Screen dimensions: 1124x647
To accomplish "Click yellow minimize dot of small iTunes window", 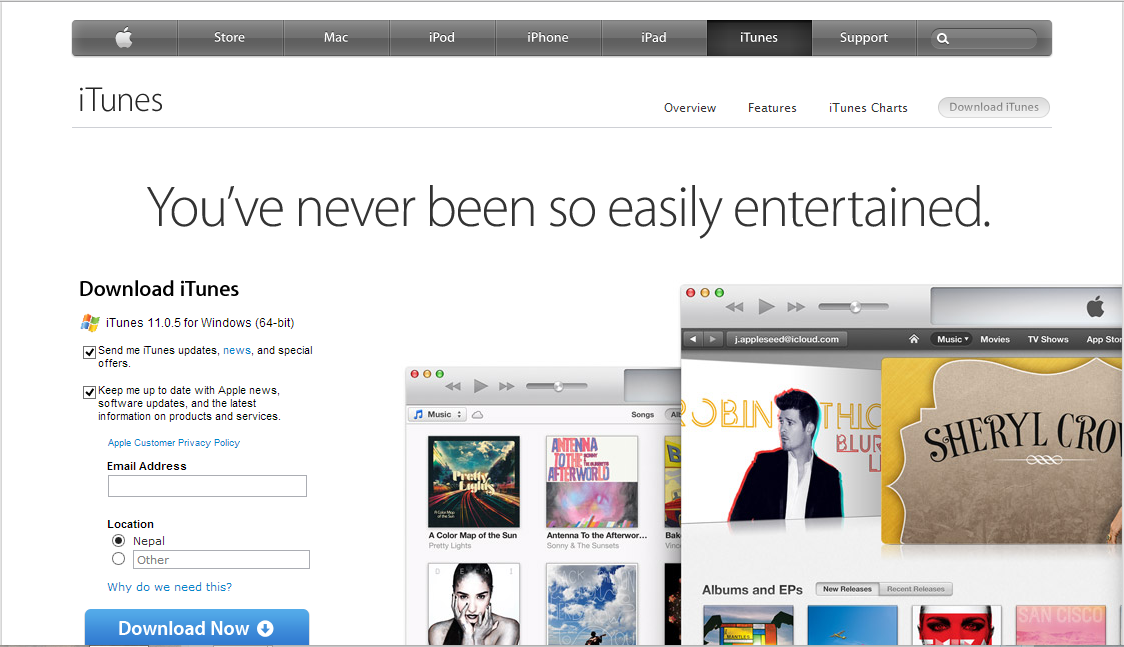I will 427,374.
